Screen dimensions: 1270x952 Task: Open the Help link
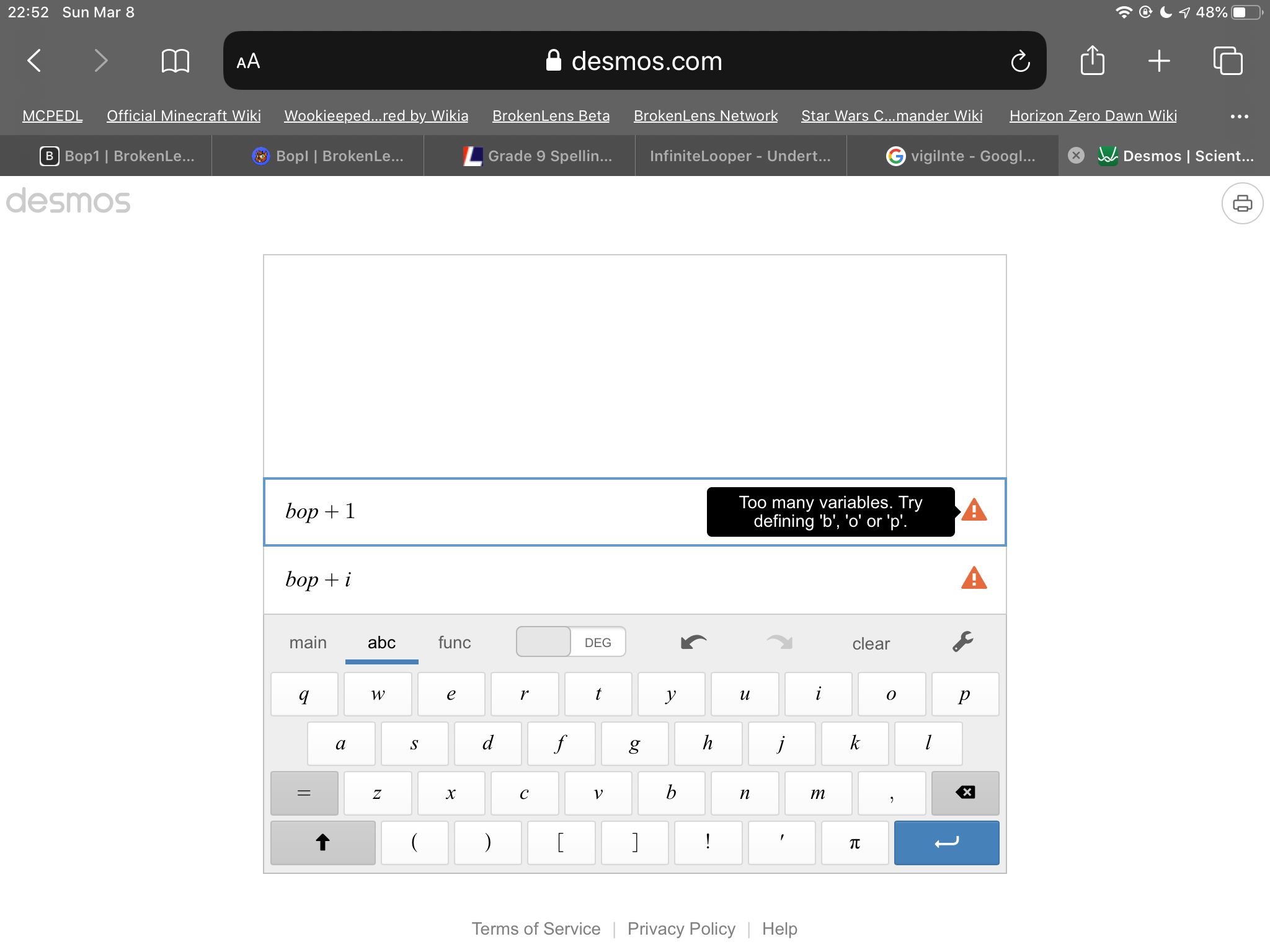[779, 928]
